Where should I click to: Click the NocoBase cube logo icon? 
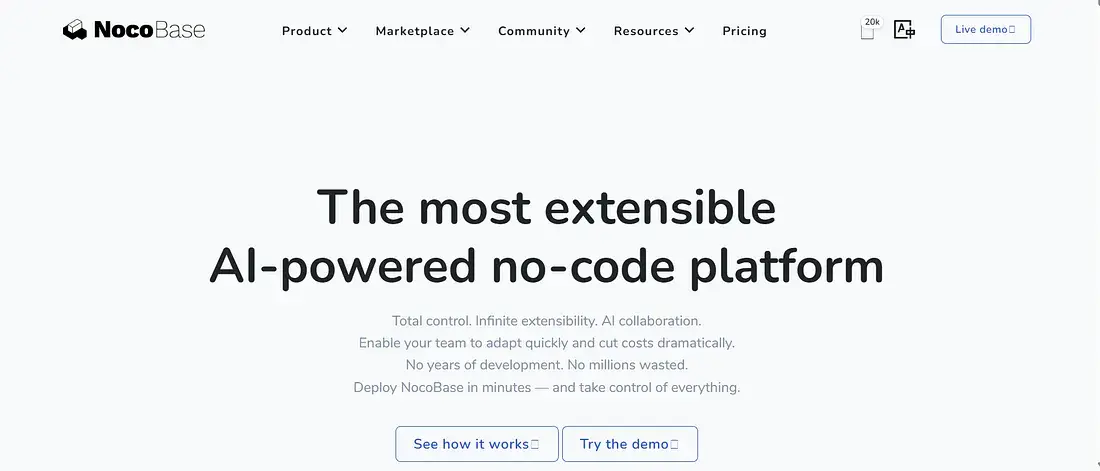pos(75,30)
